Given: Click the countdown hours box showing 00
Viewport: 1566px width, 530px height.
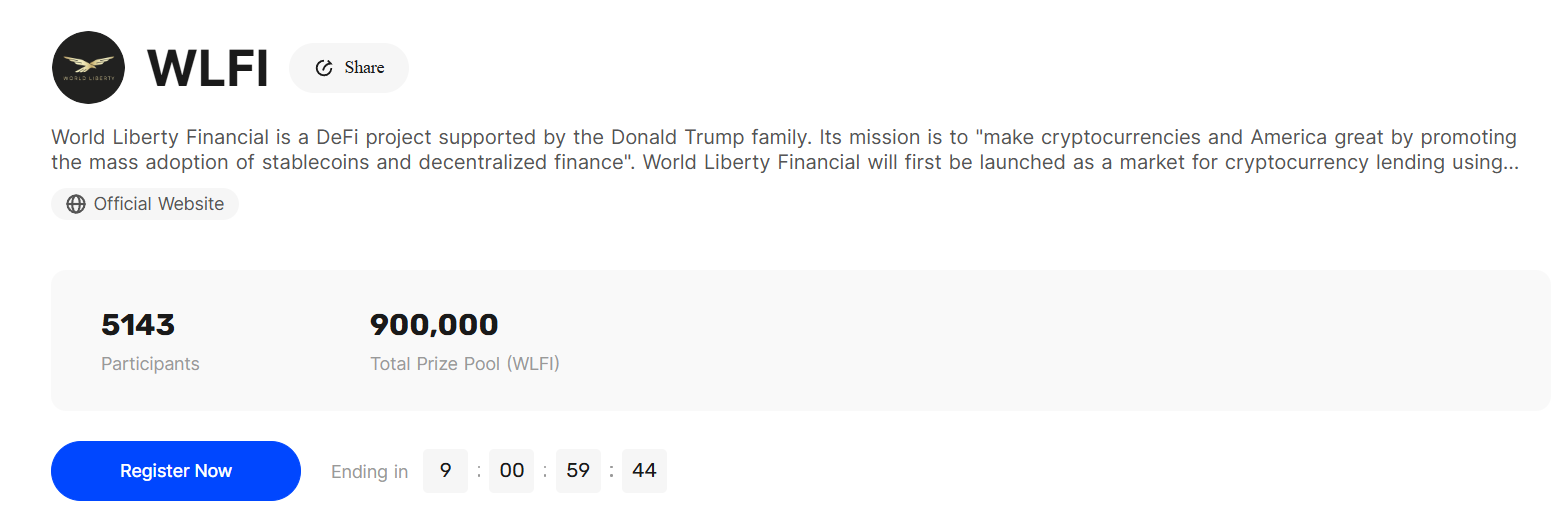Looking at the screenshot, I should [x=511, y=471].
